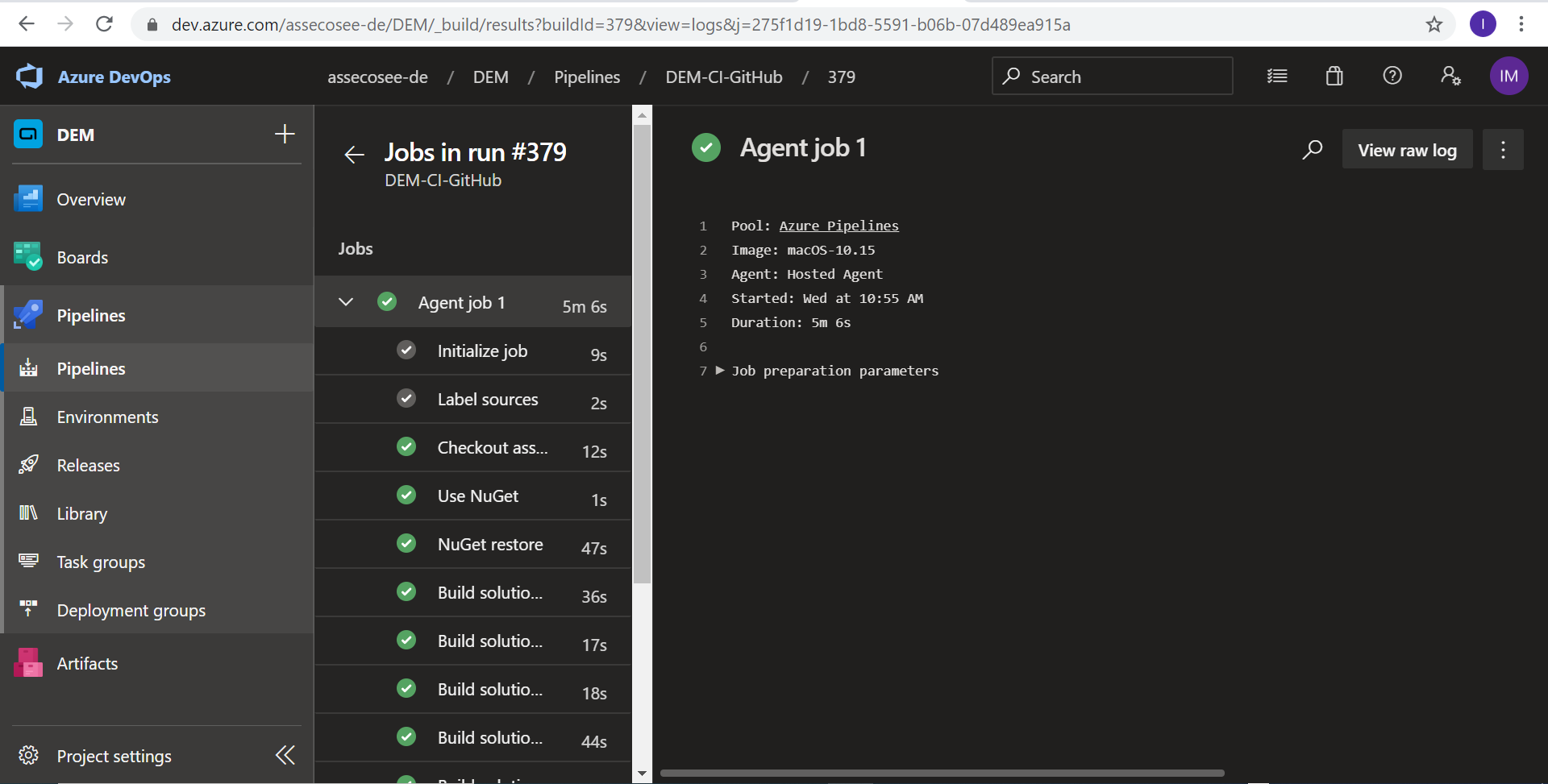Open Overview in the sidebar
This screenshot has height=784, width=1548.
click(x=157, y=199)
